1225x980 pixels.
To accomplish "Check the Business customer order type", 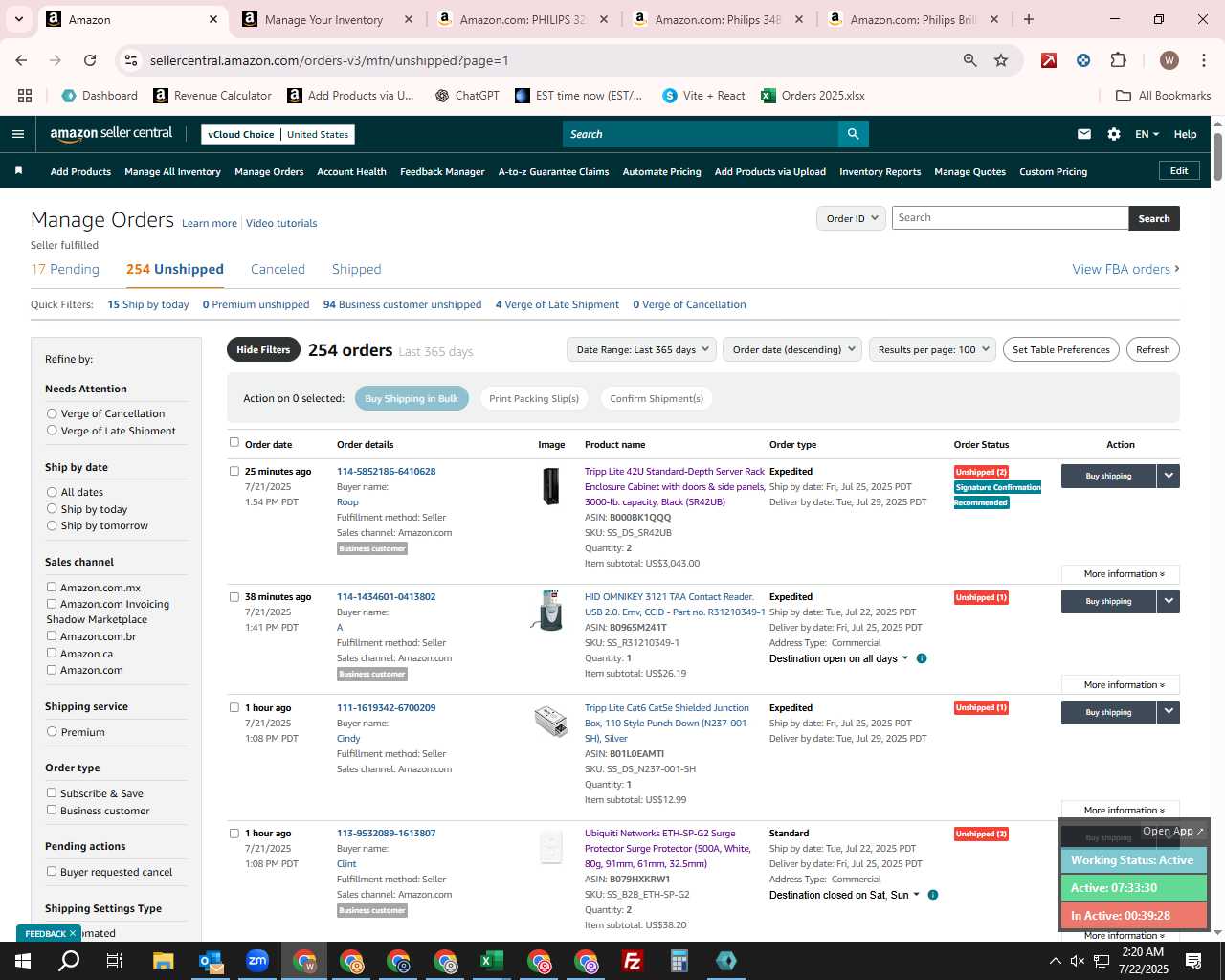I will (52, 811).
